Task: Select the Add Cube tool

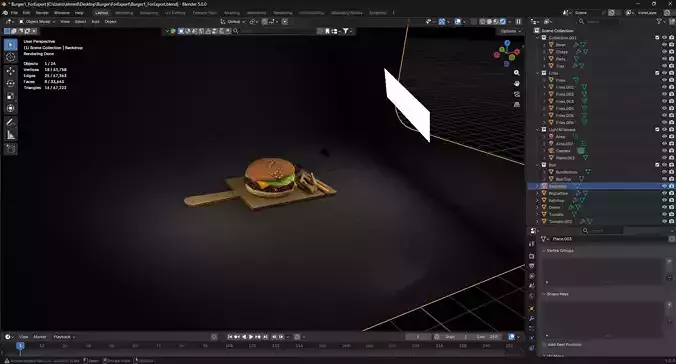Action: pos(11,149)
